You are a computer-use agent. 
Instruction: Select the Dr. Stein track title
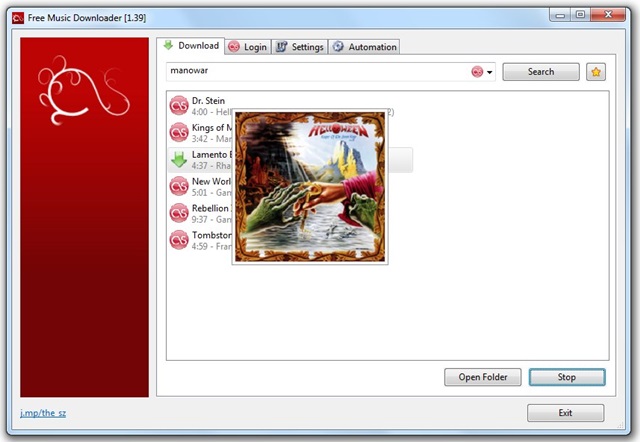[x=208, y=100]
